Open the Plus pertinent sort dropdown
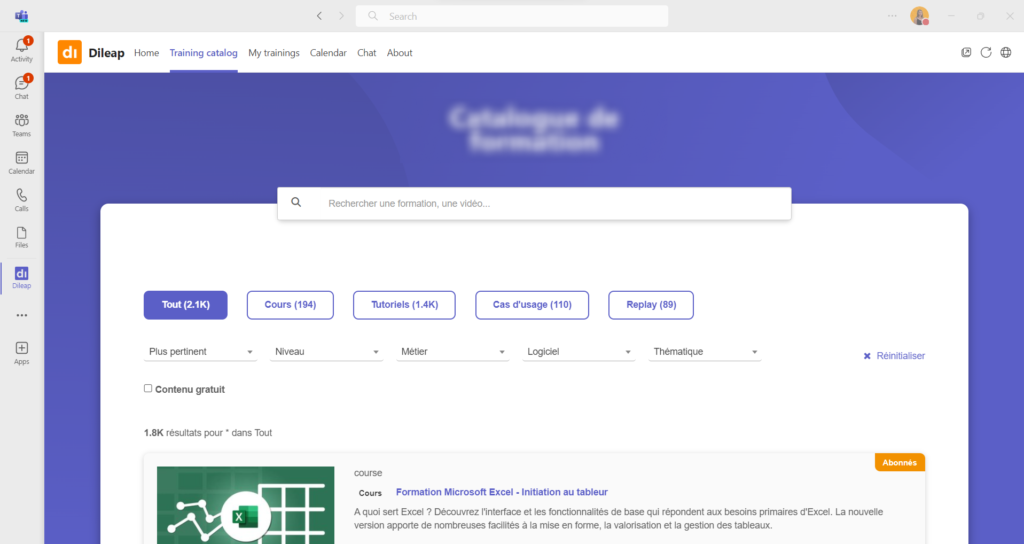This screenshot has height=544, width=1024. click(201, 352)
